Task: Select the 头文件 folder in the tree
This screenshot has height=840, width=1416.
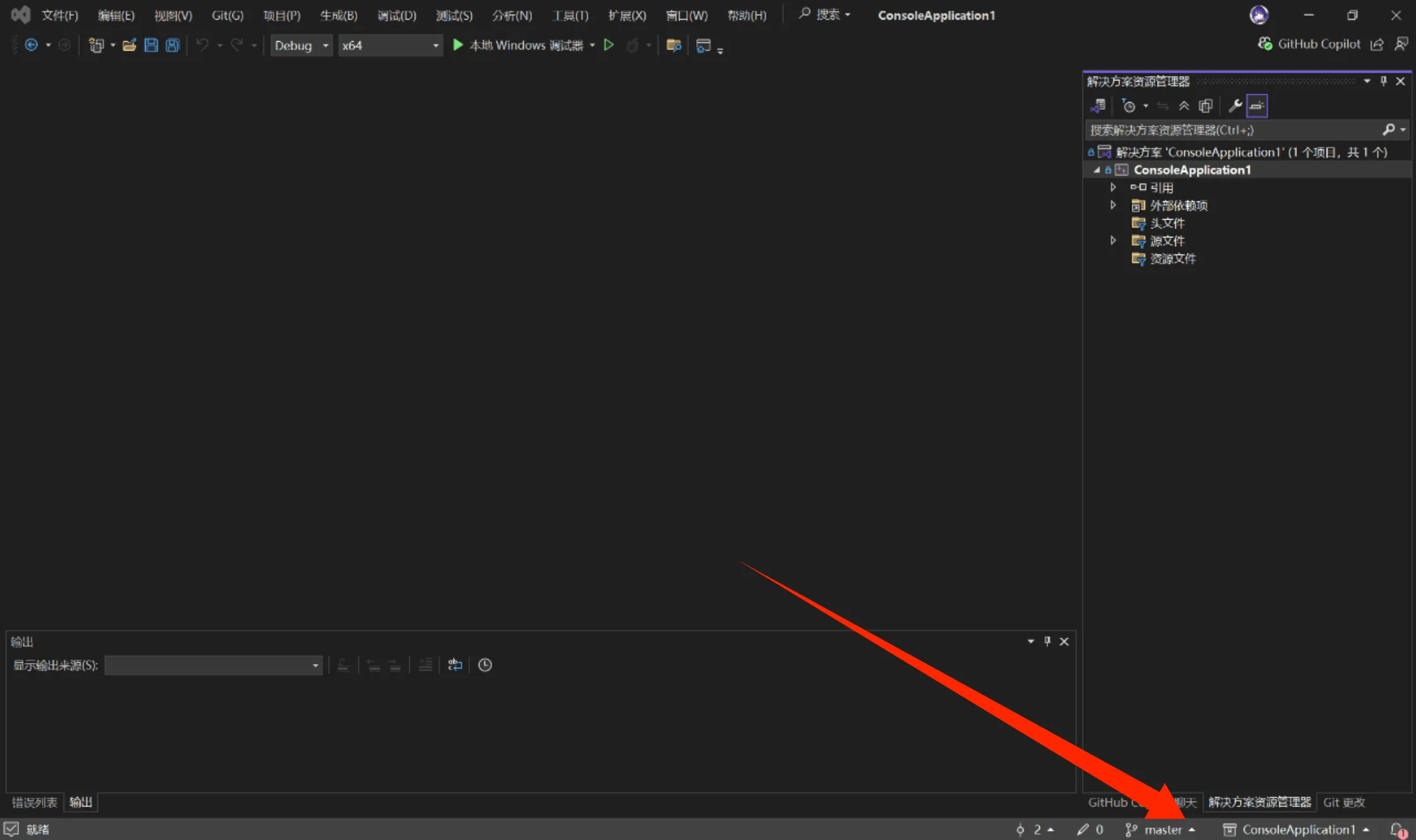Action: click(1166, 223)
